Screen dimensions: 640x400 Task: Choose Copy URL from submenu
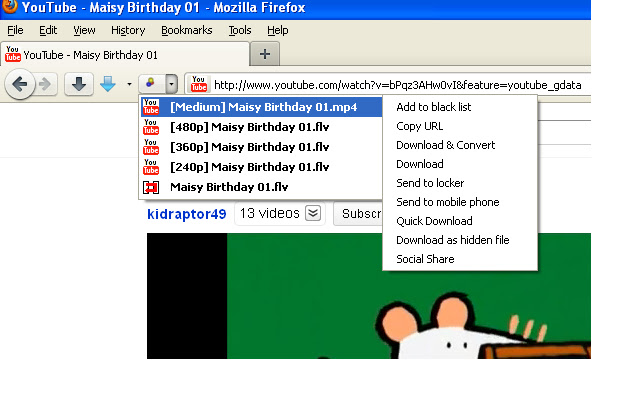[x=460, y=126]
